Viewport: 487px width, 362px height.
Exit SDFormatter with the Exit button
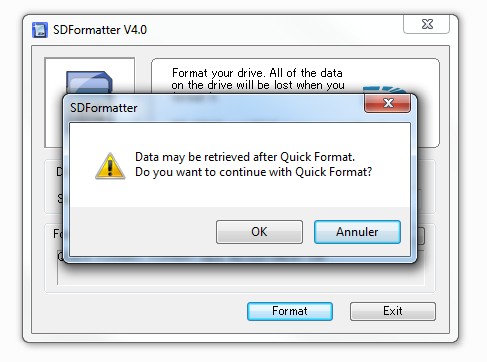click(393, 311)
